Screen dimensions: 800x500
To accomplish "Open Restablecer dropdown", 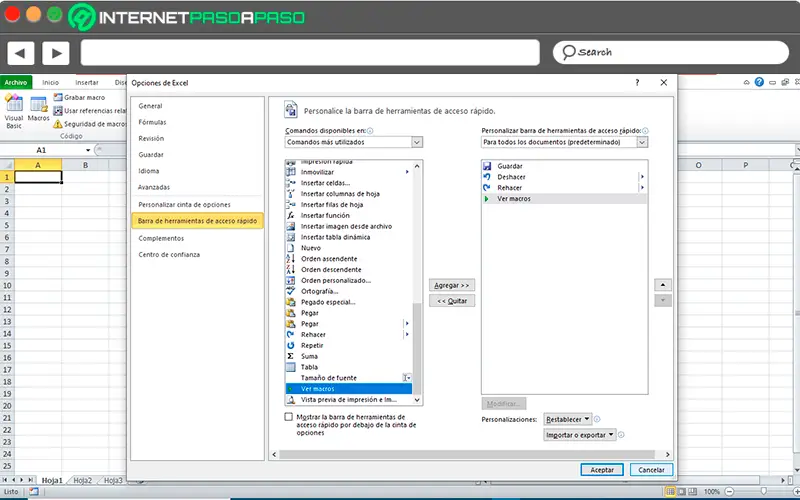I will click(x=567, y=419).
